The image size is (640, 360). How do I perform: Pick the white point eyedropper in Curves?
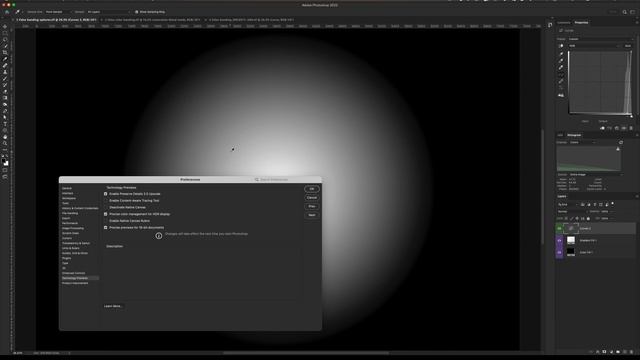coord(561,67)
